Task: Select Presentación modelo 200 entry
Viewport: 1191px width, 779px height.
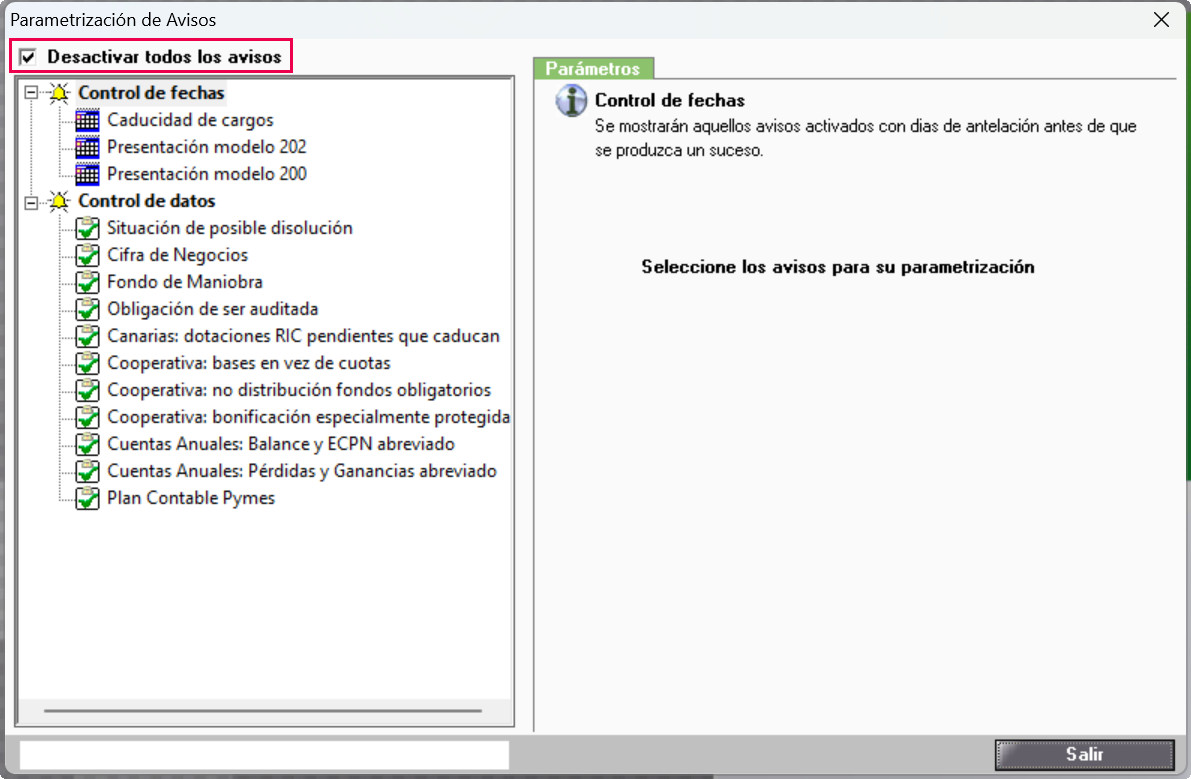Action: click(x=207, y=174)
